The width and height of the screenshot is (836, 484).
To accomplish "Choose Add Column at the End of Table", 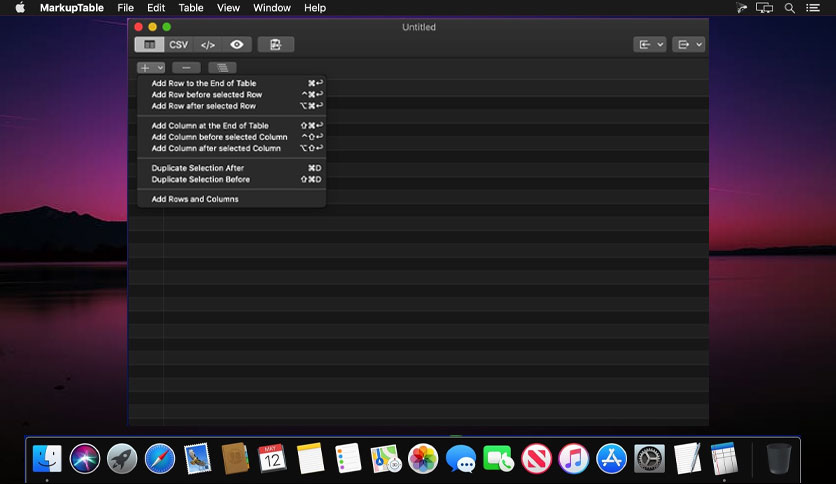I will click(x=231, y=126).
